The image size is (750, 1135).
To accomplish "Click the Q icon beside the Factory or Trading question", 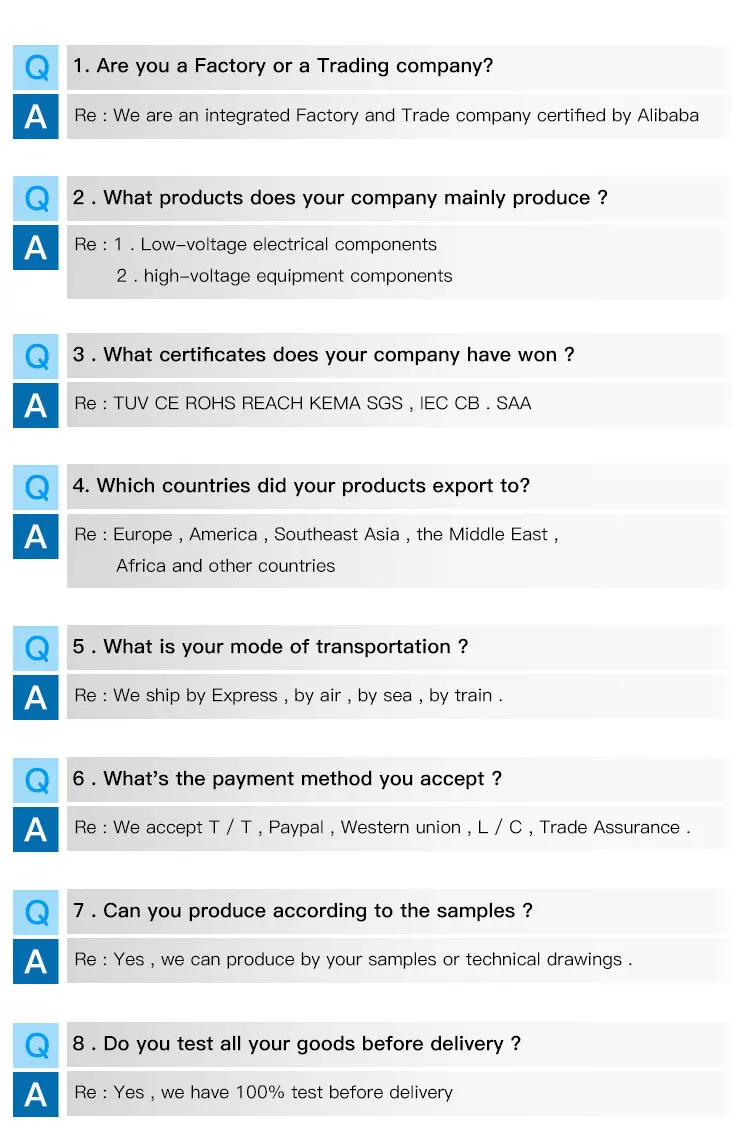I will (x=36, y=67).
